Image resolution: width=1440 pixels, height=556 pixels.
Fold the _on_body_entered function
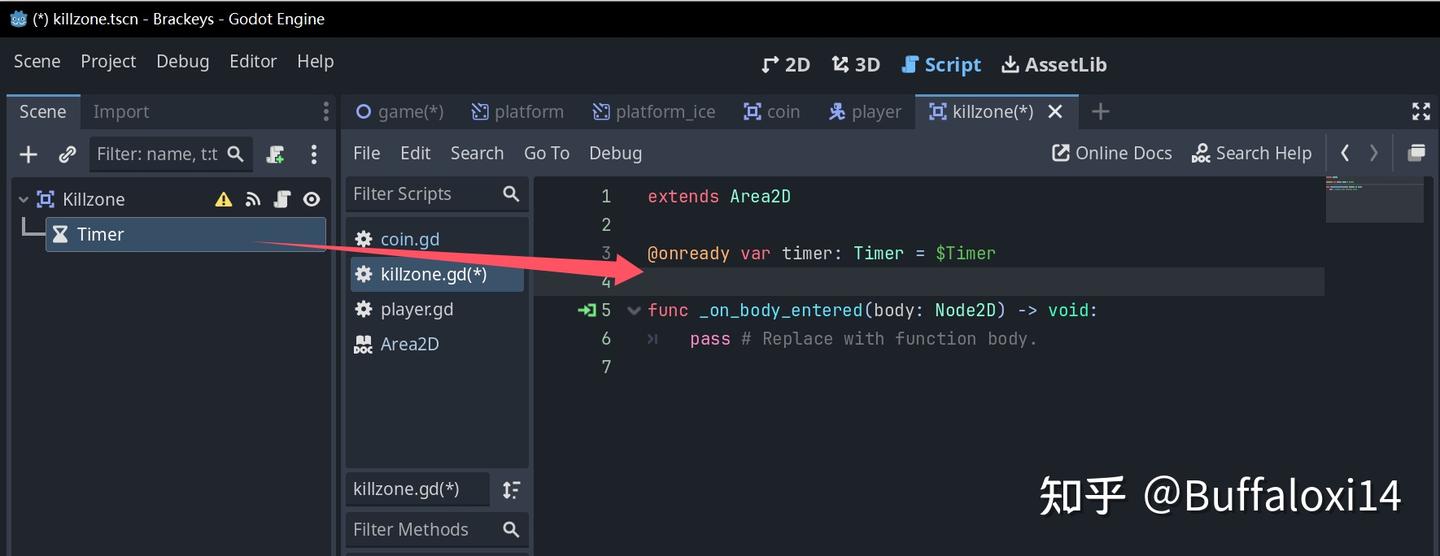click(633, 311)
